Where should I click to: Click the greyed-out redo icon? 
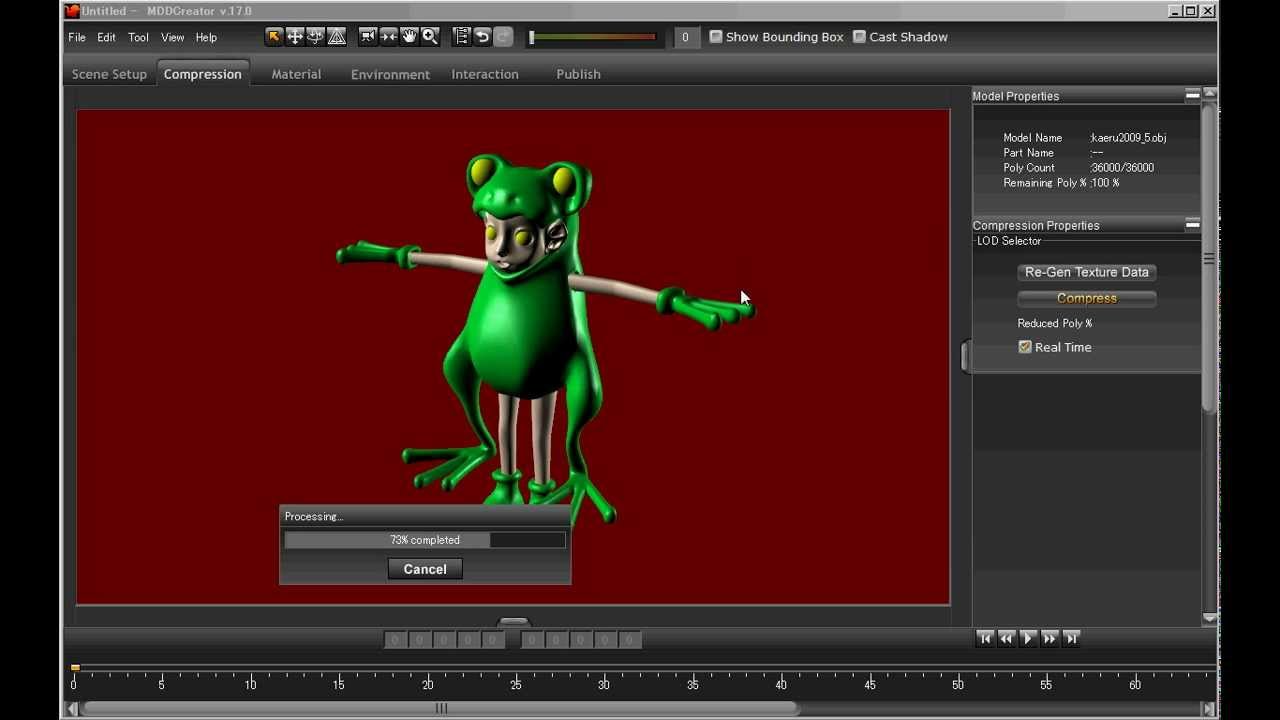503,37
